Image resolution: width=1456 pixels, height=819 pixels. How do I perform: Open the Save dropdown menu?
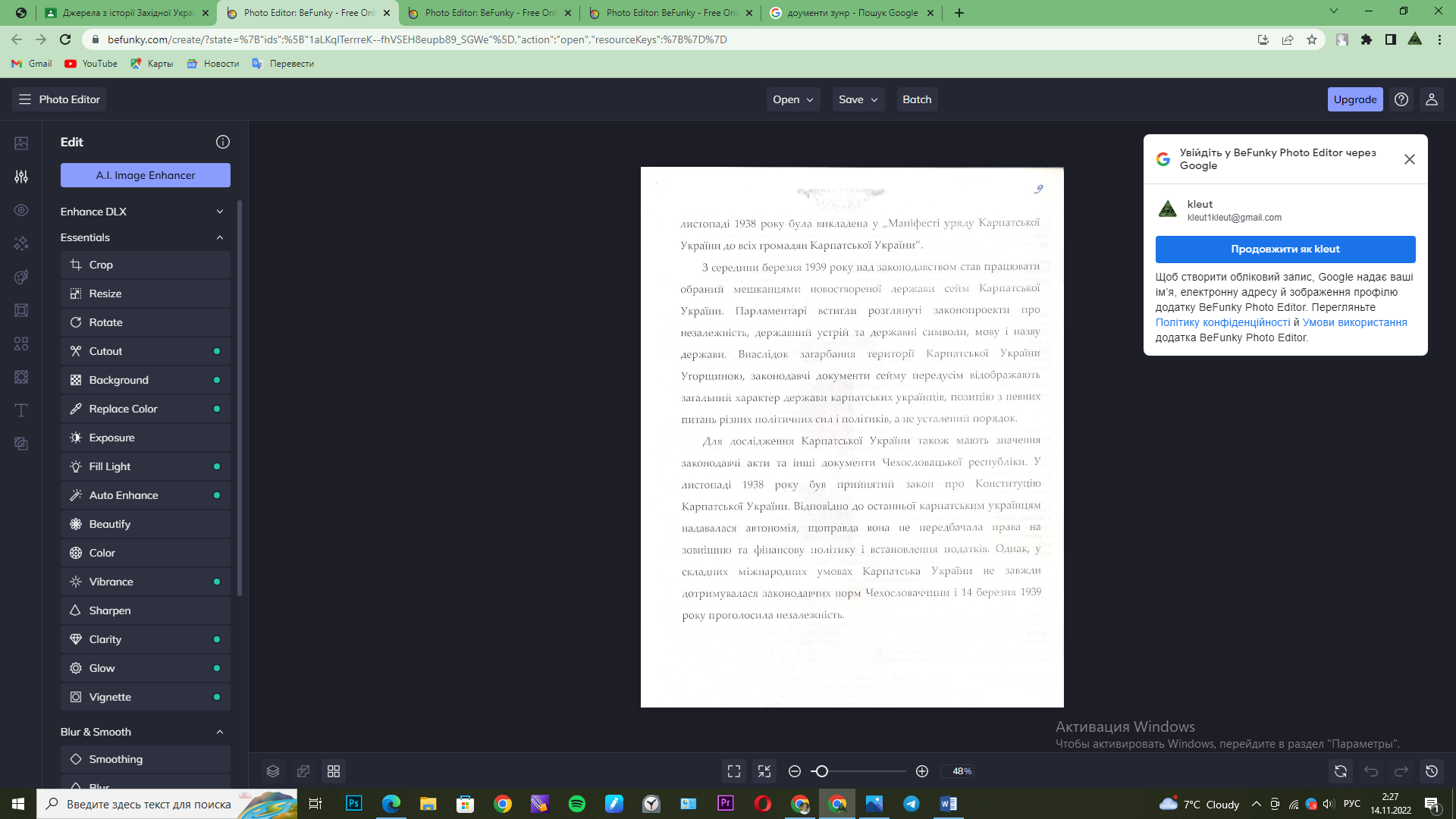pos(858,99)
